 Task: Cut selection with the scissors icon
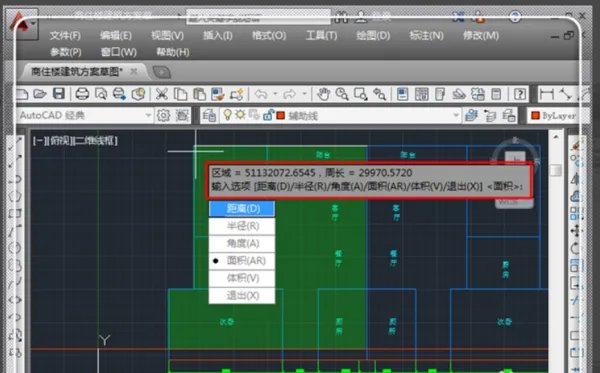[162, 94]
